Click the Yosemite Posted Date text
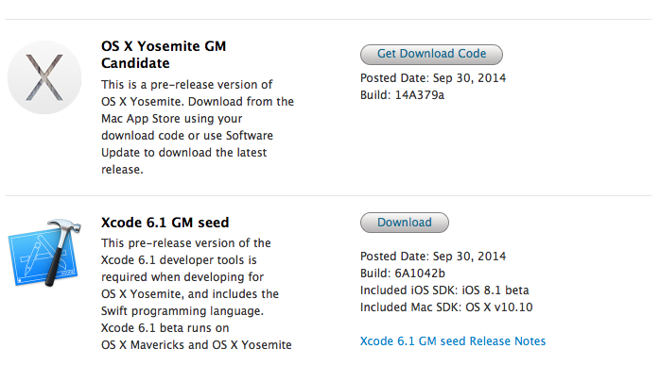Image resolution: width=660 pixels, height=365 pixels. [x=433, y=78]
